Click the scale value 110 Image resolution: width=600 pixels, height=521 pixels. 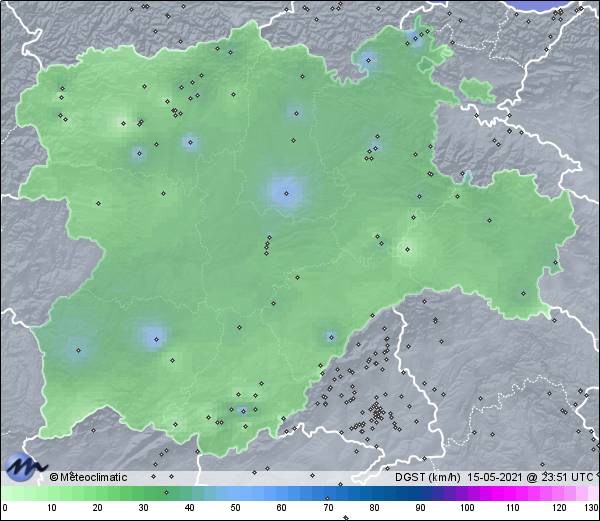(x=513, y=508)
